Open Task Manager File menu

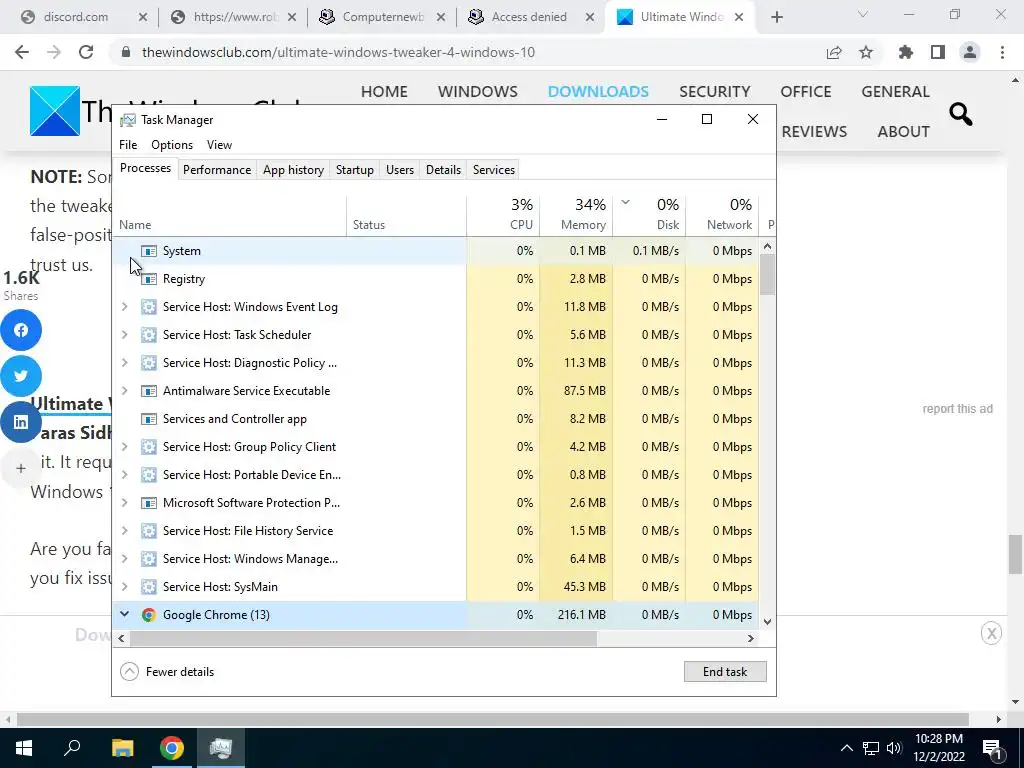tap(128, 145)
